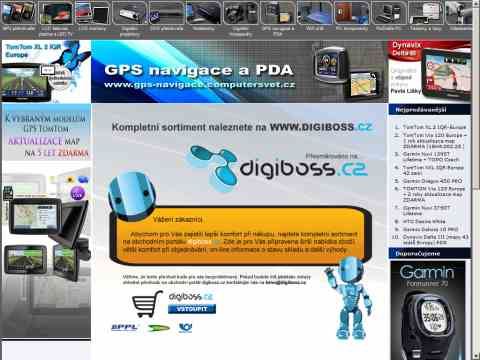The height and width of the screenshot is (360, 480).
Task: Click the VSTOUPIT button
Action: [192, 309]
